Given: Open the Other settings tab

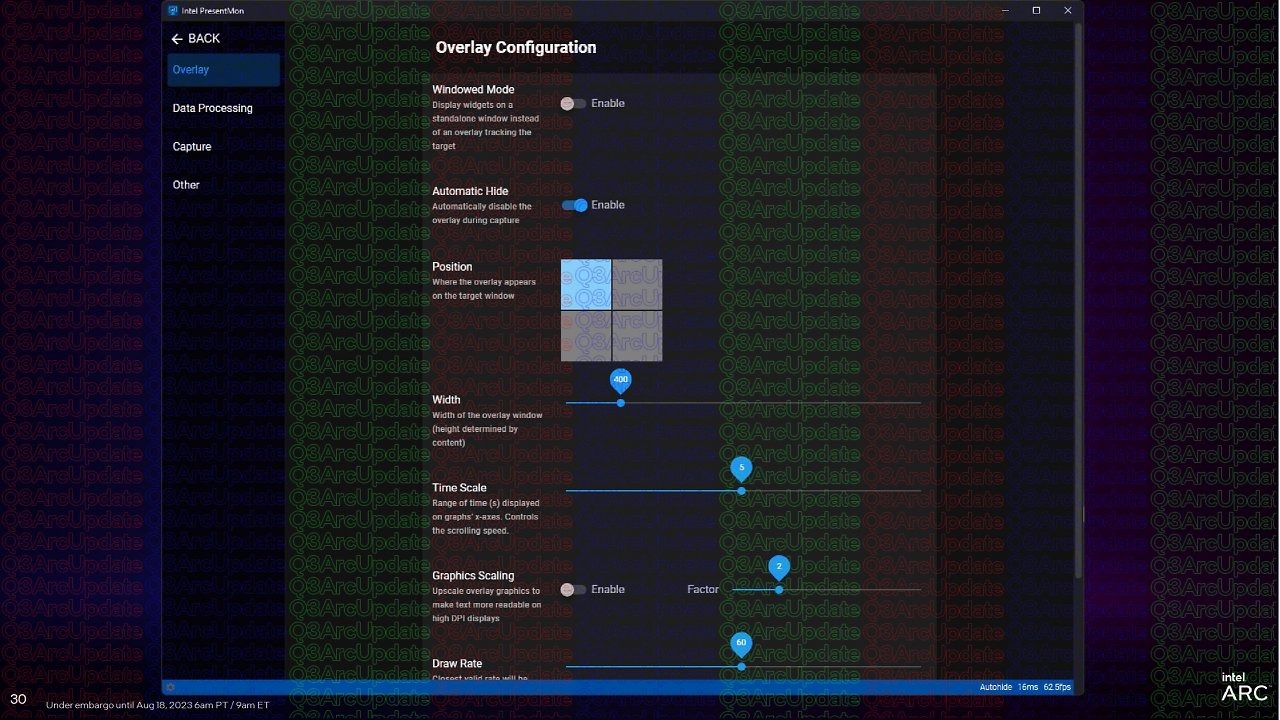Looking at the screenshot, I should (224, 185).
